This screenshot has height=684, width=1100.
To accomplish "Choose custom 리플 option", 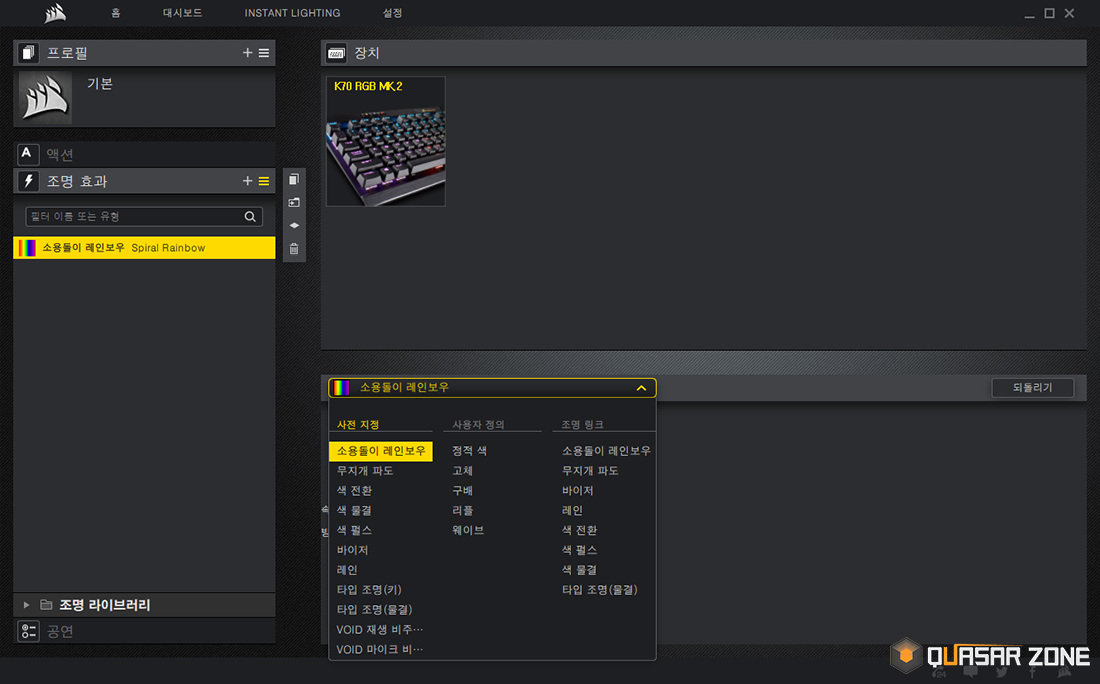I will 462,510.
